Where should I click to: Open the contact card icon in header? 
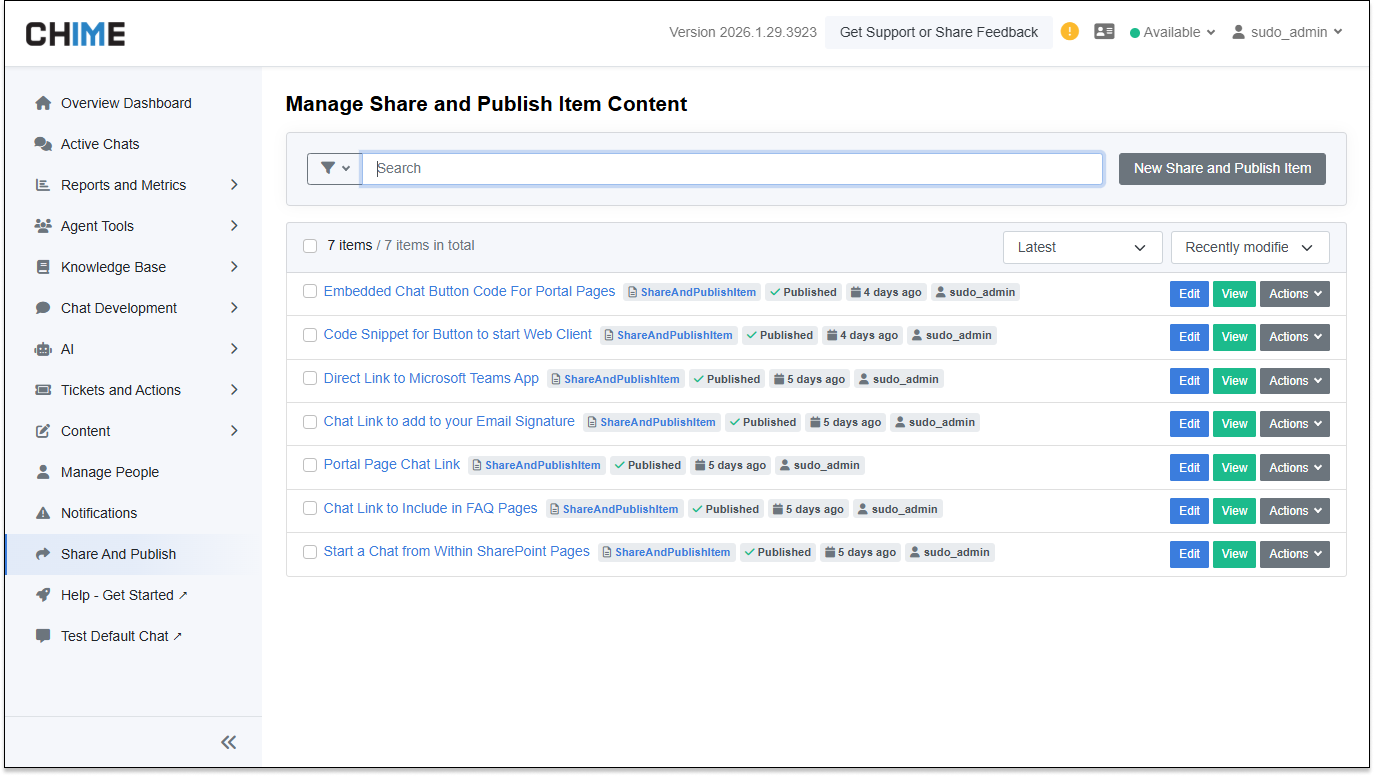pos(1104,31)
